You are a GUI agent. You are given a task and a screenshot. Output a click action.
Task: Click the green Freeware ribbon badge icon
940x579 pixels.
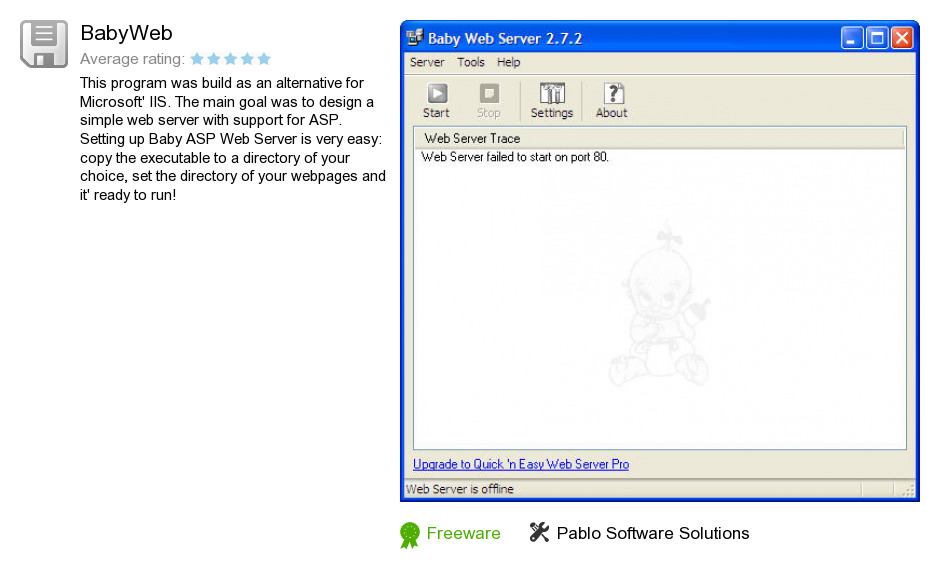[409, 535]
